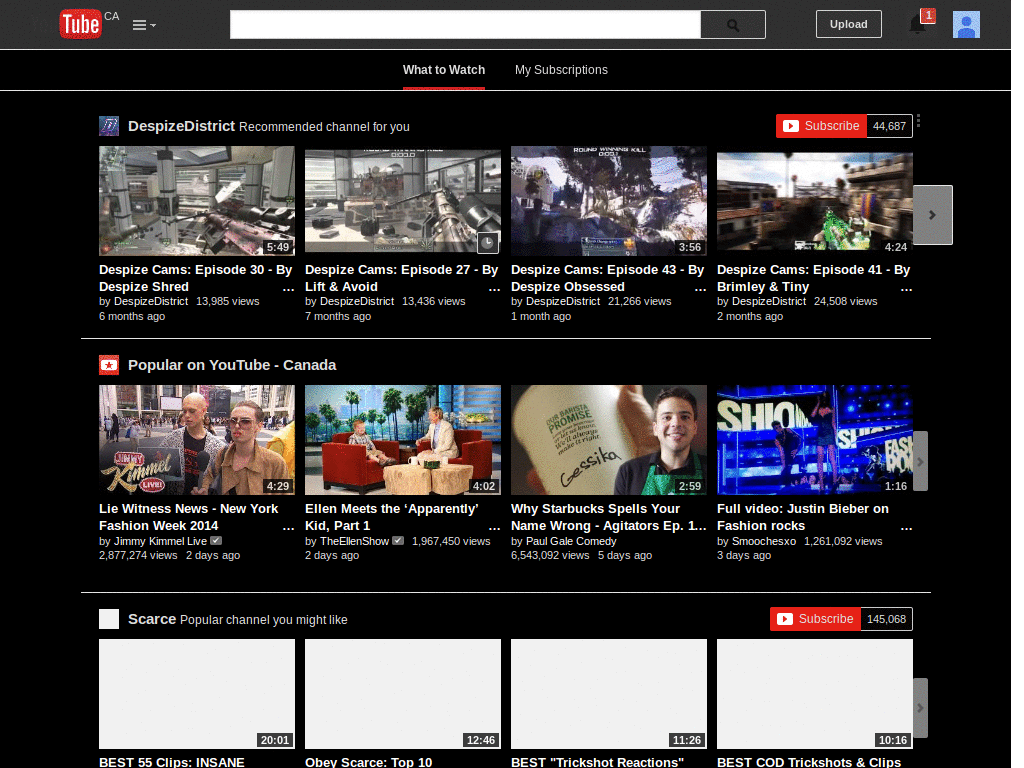Viewport: 1024px width, 768px height.
Task: Click the Upload button
Action: point(848,24)
